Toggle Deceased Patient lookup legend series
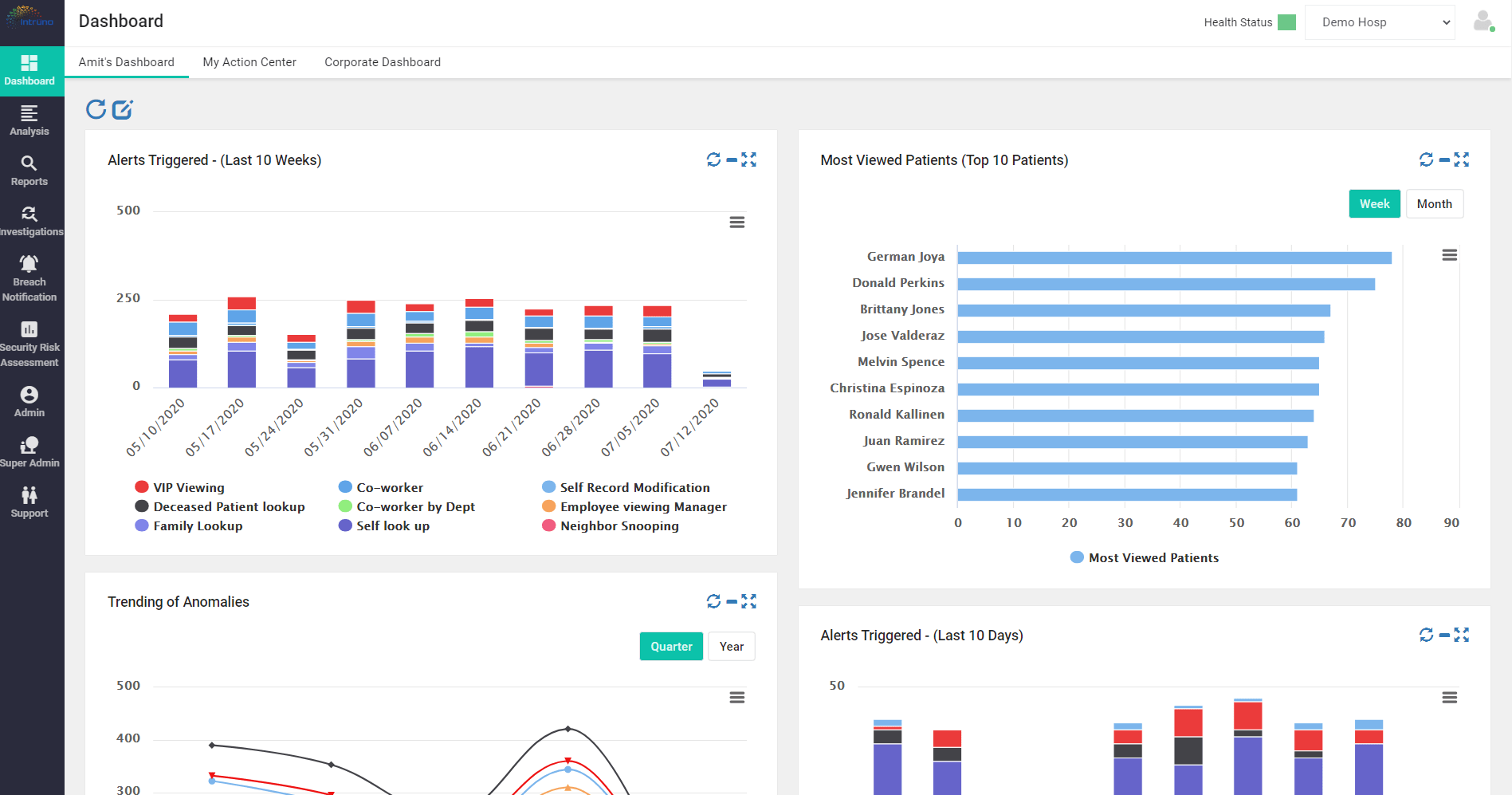1512x795 pixels. pyautogui.click(x=220, y=506)
